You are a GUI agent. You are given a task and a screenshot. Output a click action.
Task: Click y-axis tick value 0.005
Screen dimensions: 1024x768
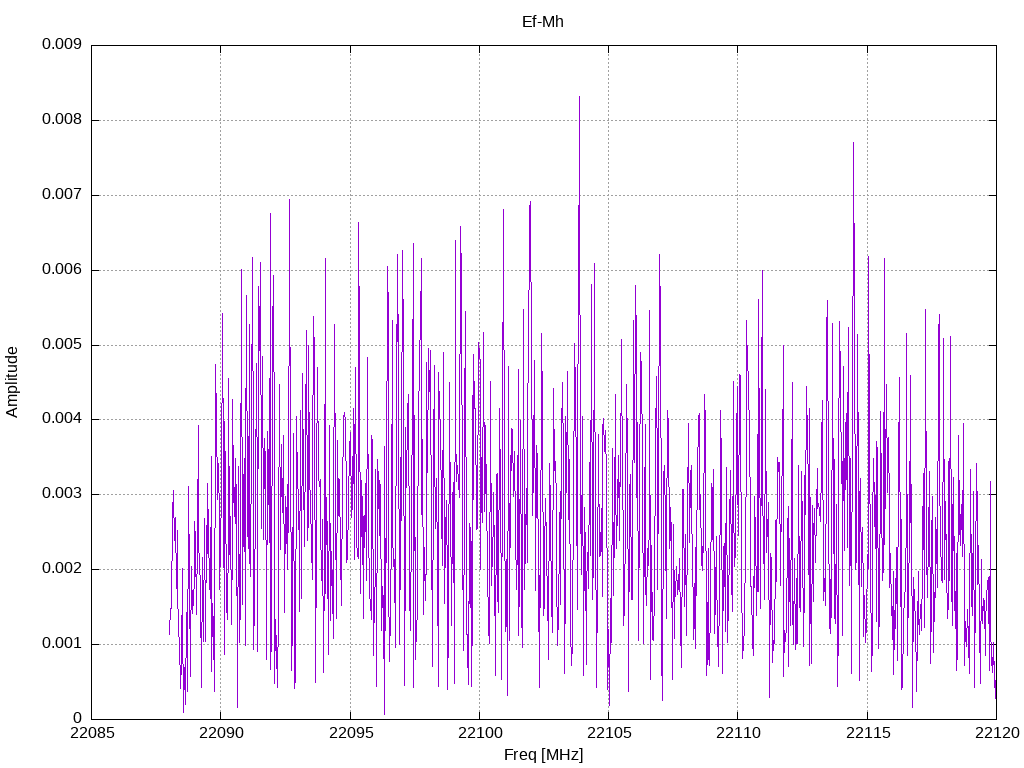pos(62,344)
